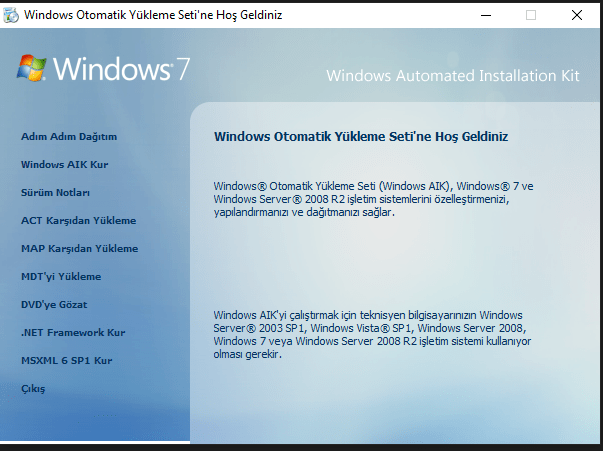
Task: Click the welcome heading in the content panel
Action: (x=361, y=137)
